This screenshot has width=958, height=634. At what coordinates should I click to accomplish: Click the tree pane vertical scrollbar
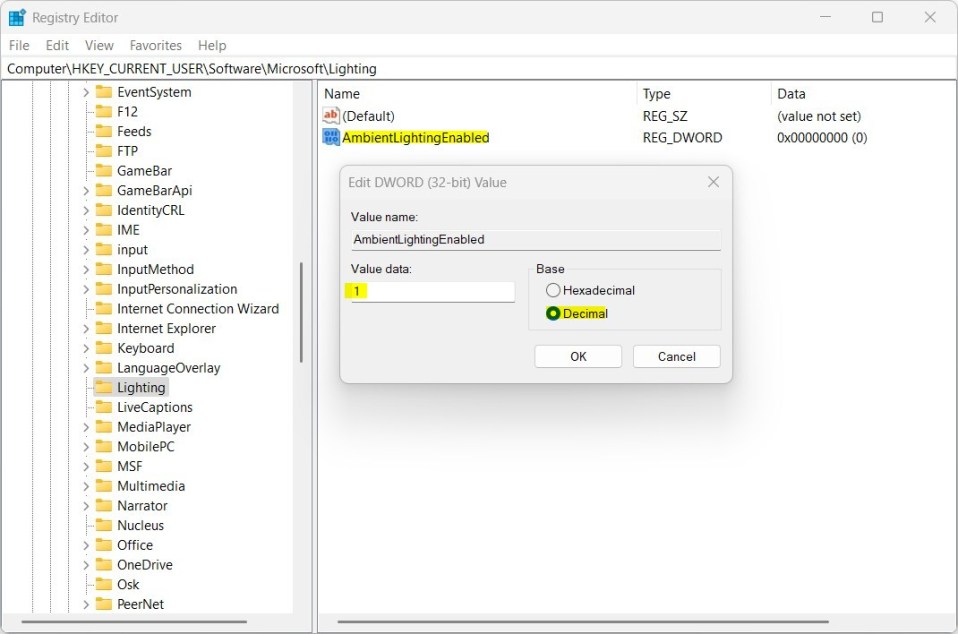coord(301,313)
